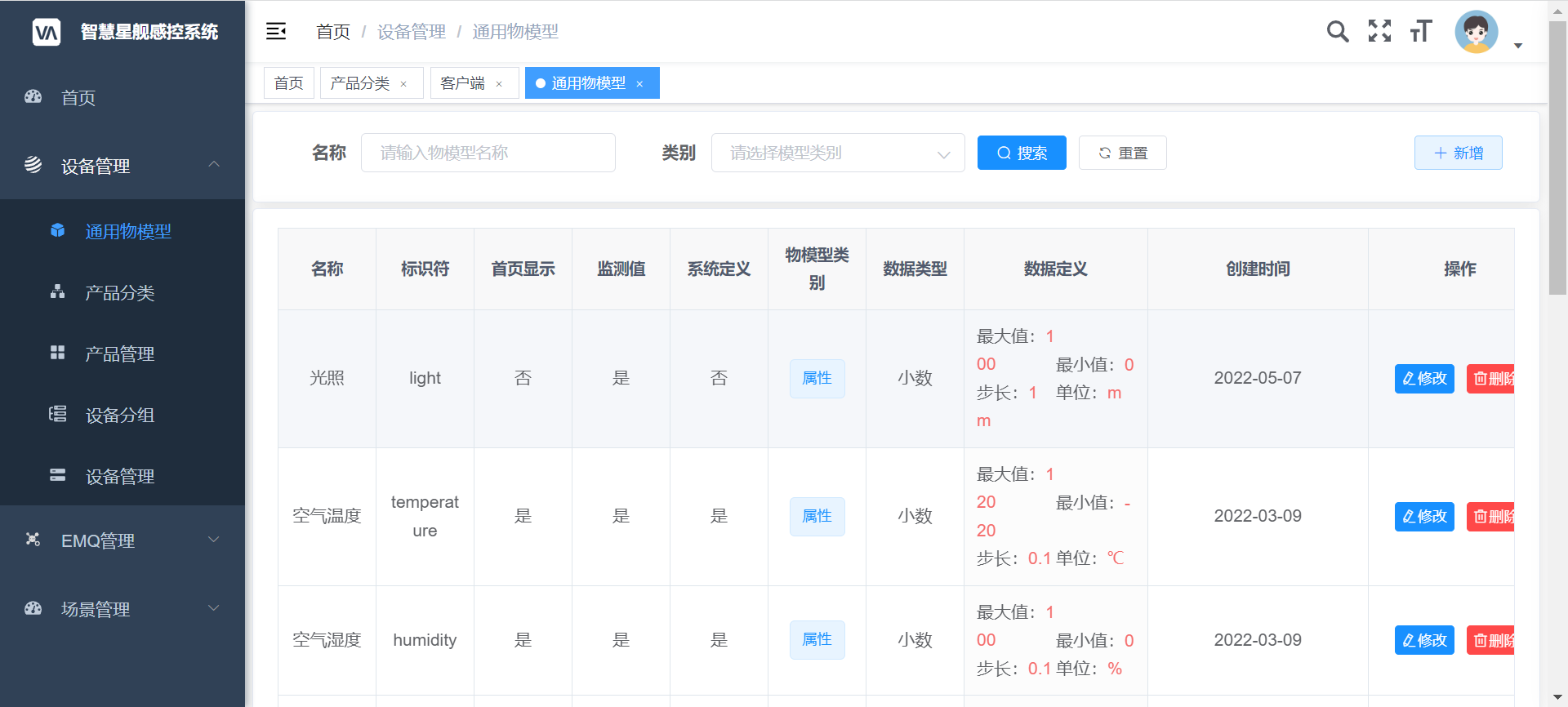
Task: Click the 通用物模型 cube icon
Action: coord(57,230)
